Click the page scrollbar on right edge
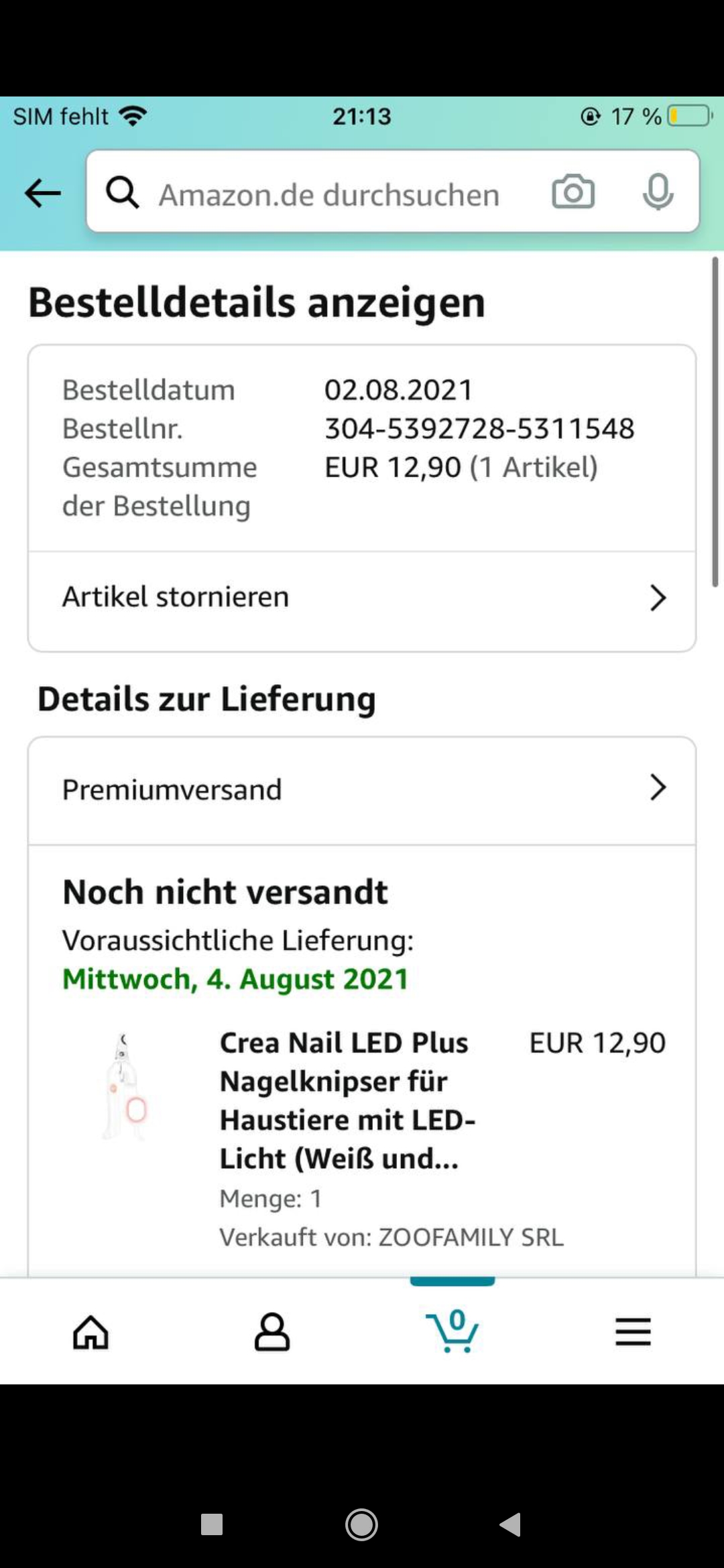 click(x=715, y=422)
